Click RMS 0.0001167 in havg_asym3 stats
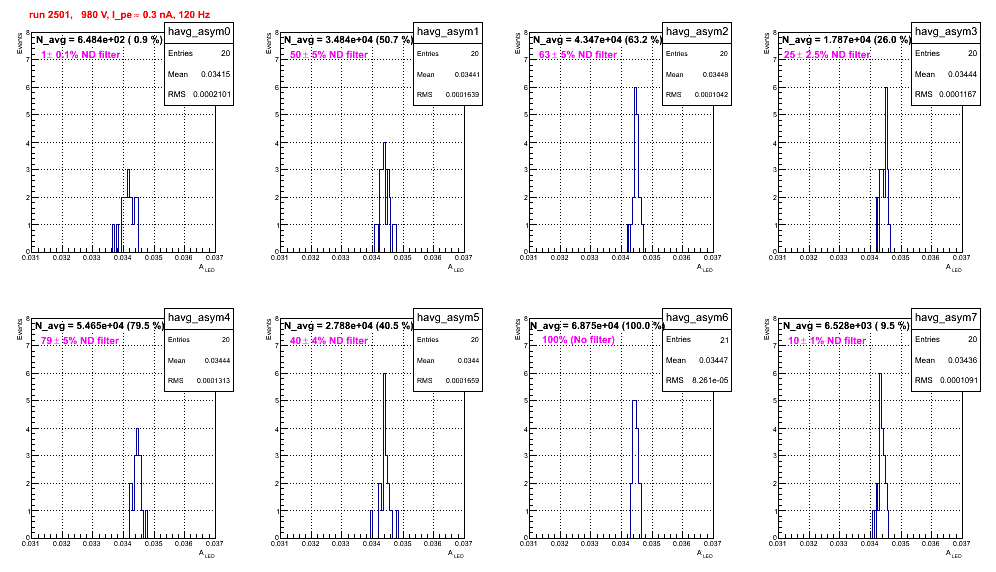 tap(946, 94)
